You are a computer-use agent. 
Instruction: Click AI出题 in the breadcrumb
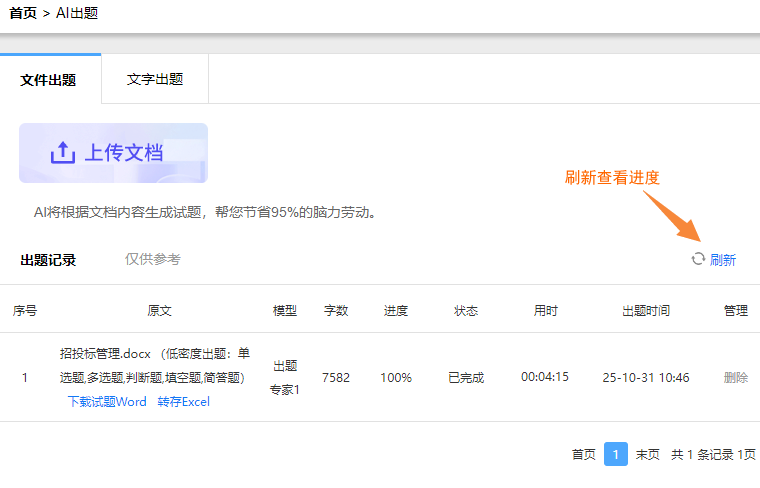[77, 13]
